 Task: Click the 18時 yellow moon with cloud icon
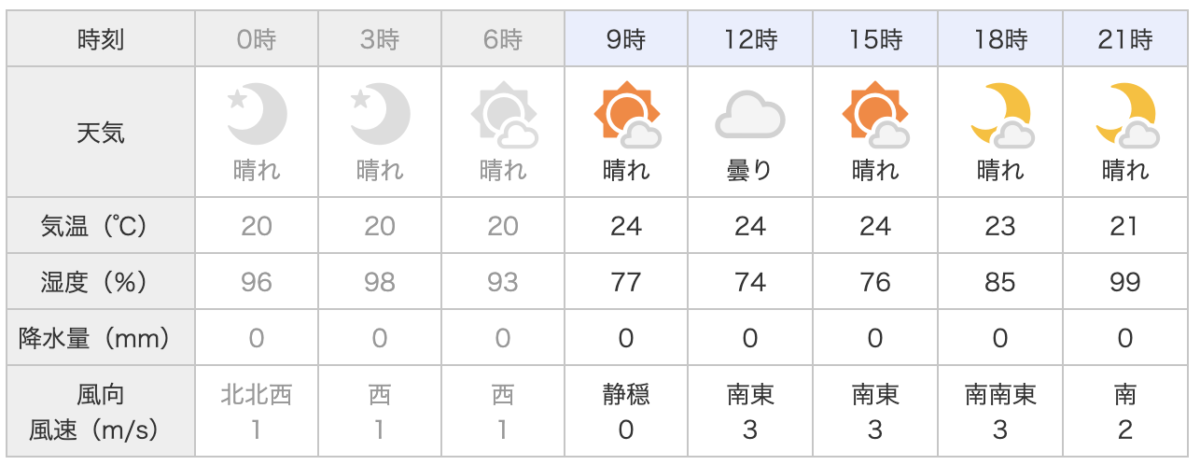point(1000,115)
